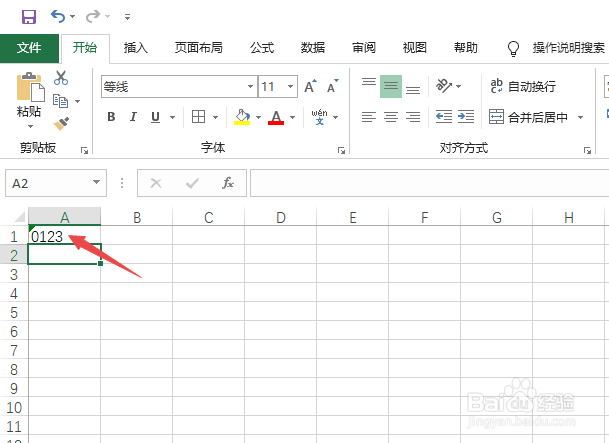
Task: Open the font size 11 dropdown
Action: [291, 87]
